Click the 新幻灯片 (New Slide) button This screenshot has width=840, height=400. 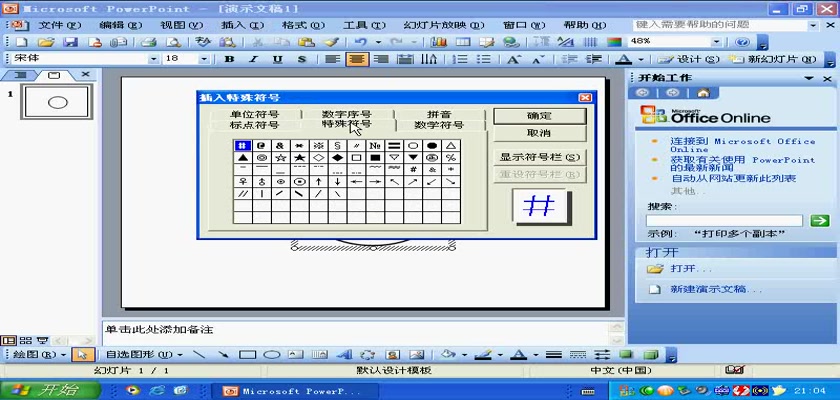[772, 59]
